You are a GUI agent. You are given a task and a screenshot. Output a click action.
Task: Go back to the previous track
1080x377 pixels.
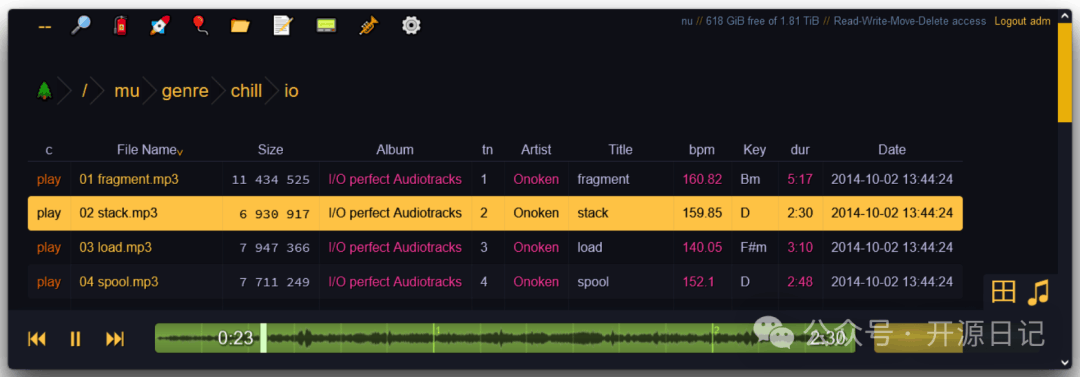[x=37, y=338]
